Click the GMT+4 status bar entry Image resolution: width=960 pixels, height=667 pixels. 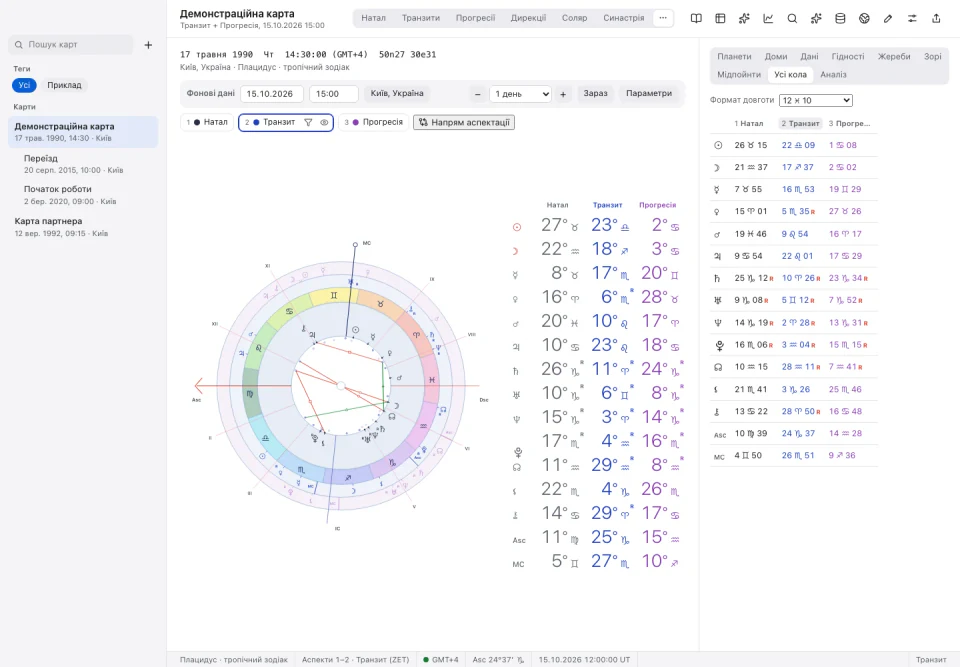click(441, 660)
